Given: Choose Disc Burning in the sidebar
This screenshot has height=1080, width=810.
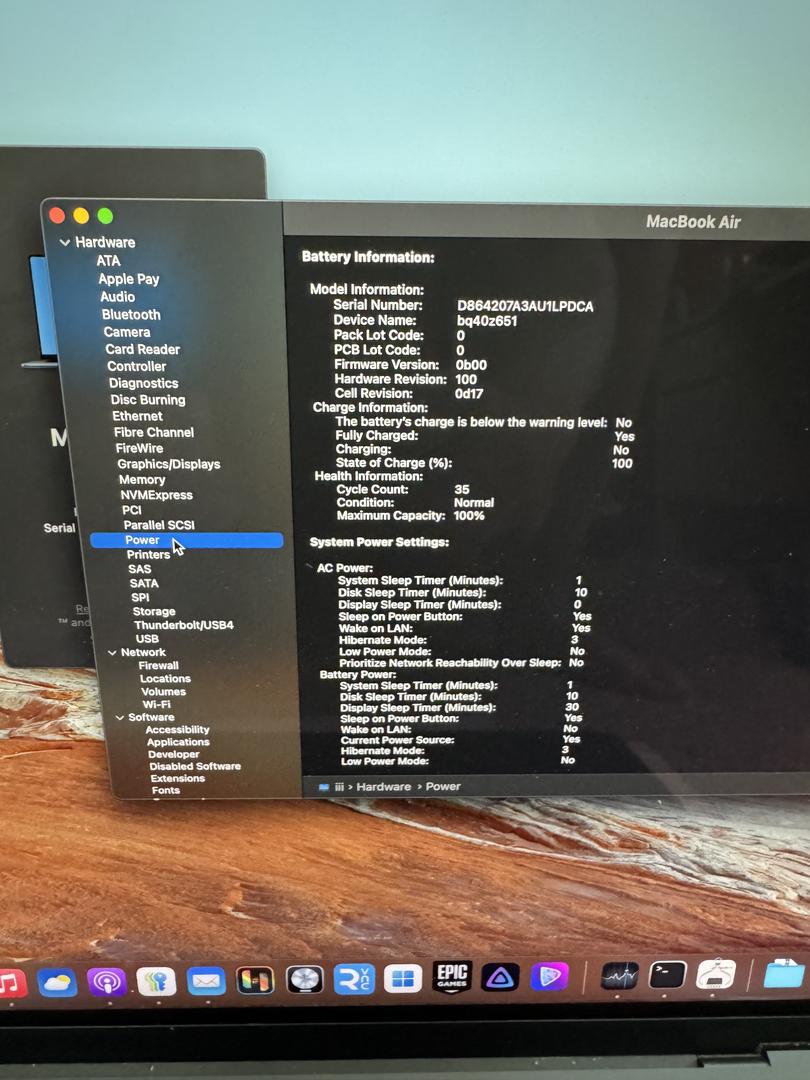Looking at the screenshot, I should [148, 399].
